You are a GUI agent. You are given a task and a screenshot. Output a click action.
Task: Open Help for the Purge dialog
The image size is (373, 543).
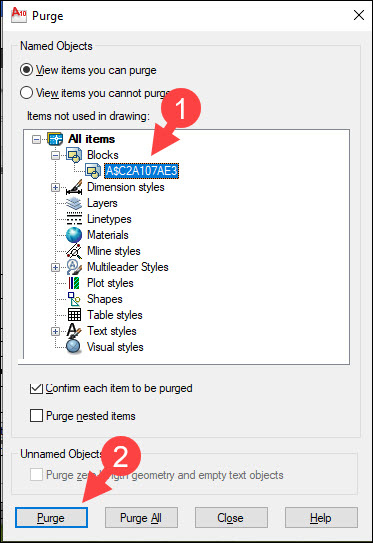(321, 518)
